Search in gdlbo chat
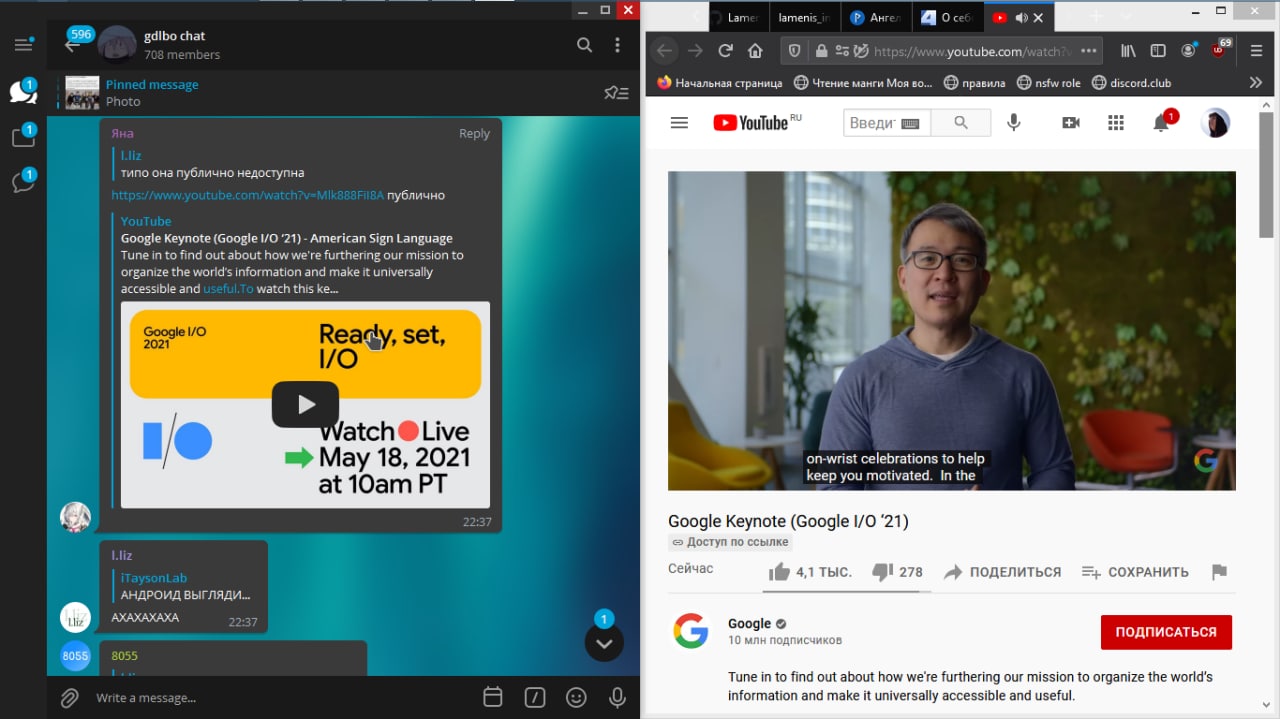Viewport: 1280px width, 719px height. (585, 45)
